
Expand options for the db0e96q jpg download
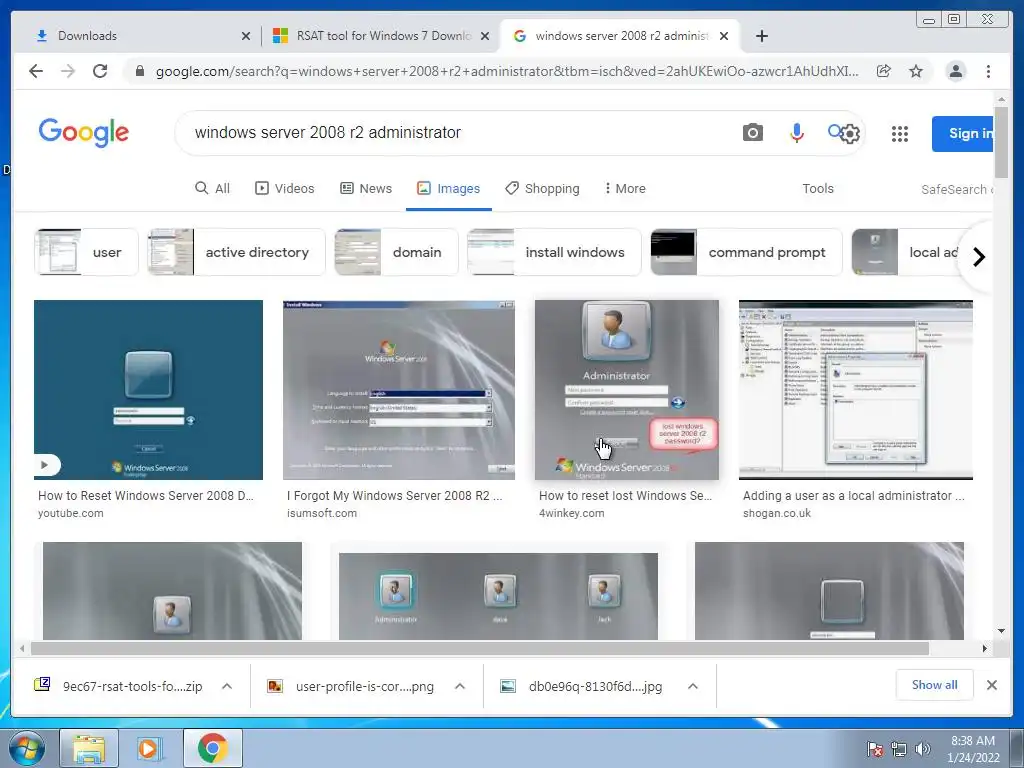(693, 686)
